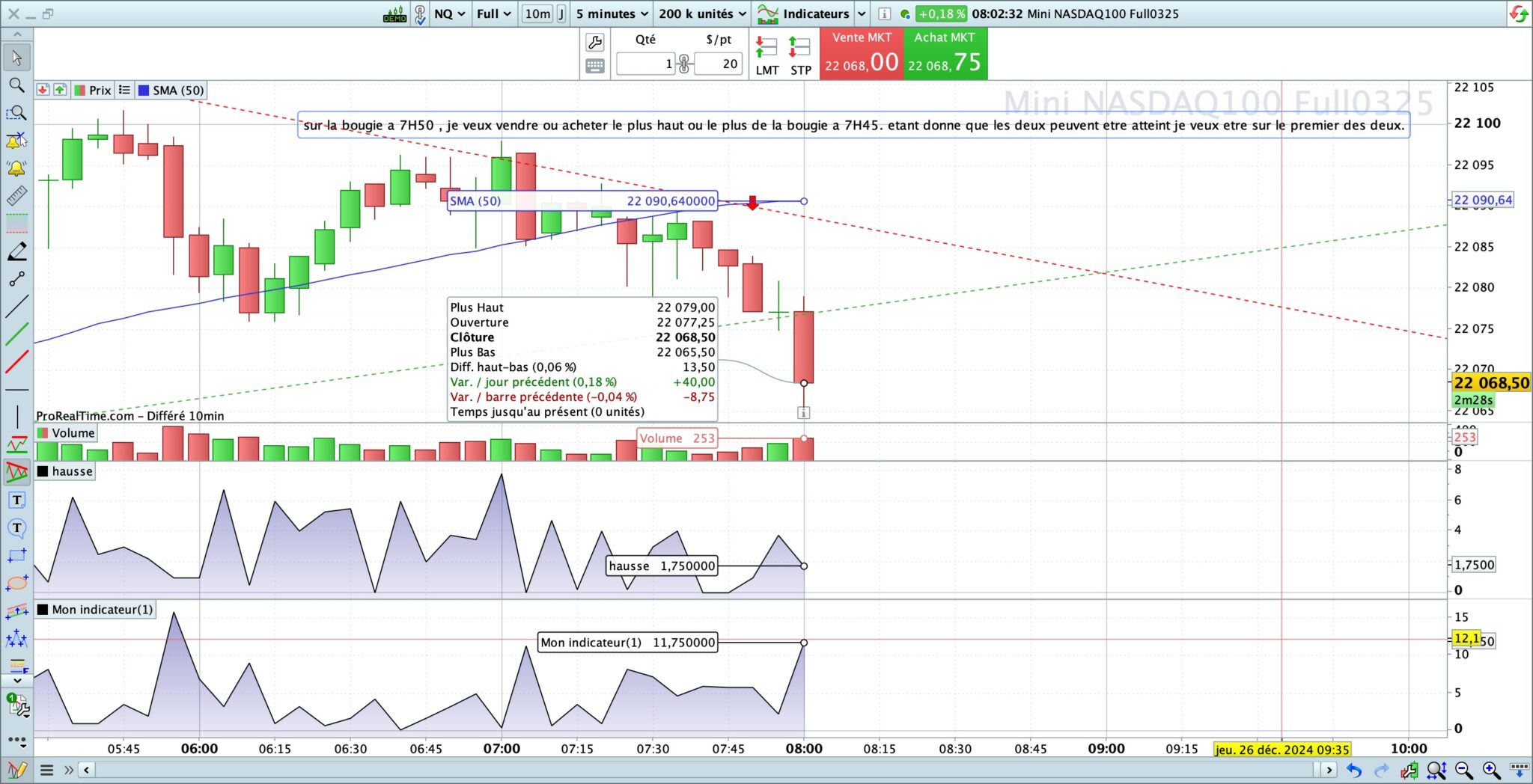Open the 5 minutes timeframe dropdown
The width and height of the screenshot is (1533, 784).
pyautogui.click(x=612, y=13)
